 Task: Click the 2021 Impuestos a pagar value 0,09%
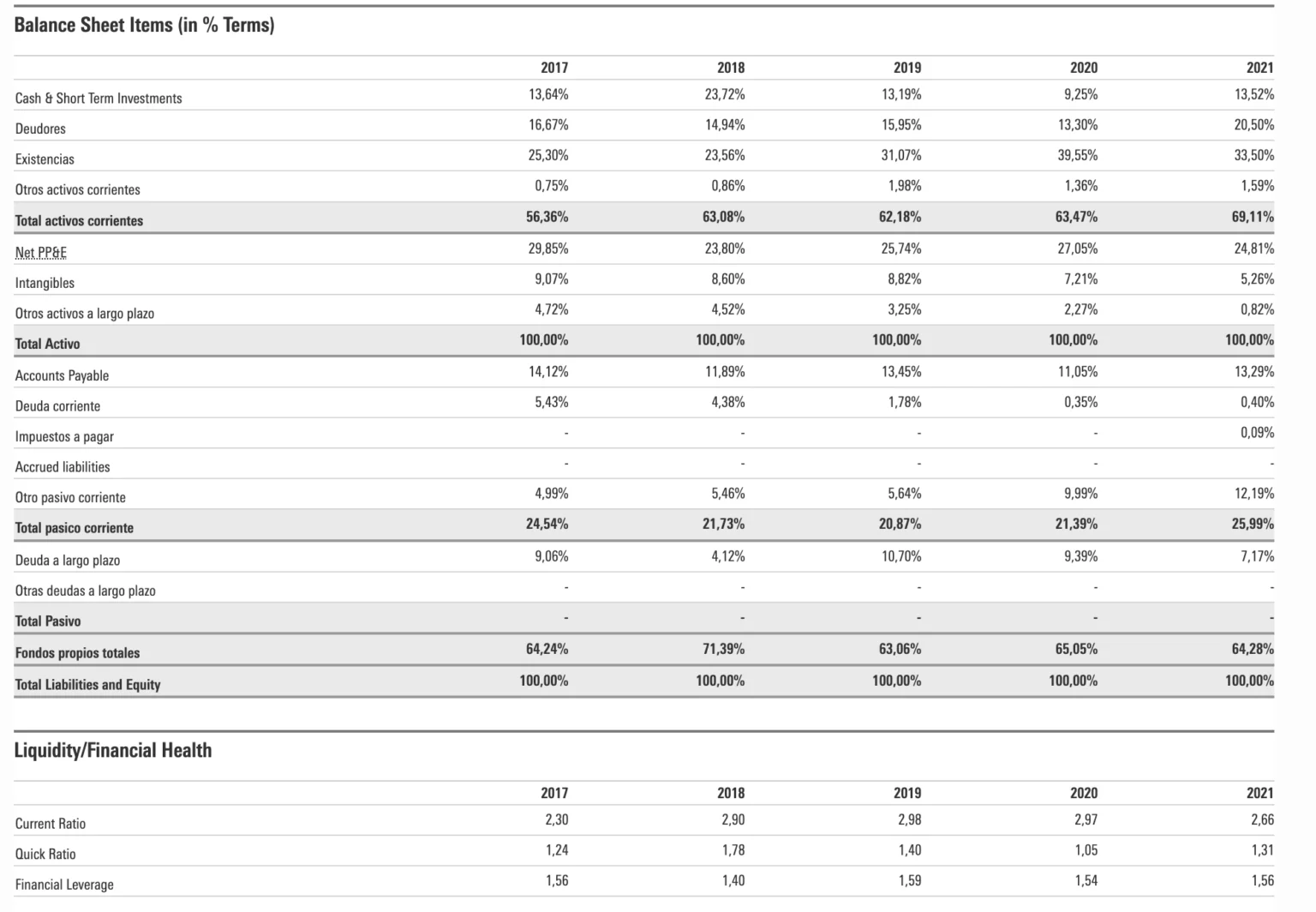click(1257, 433)
